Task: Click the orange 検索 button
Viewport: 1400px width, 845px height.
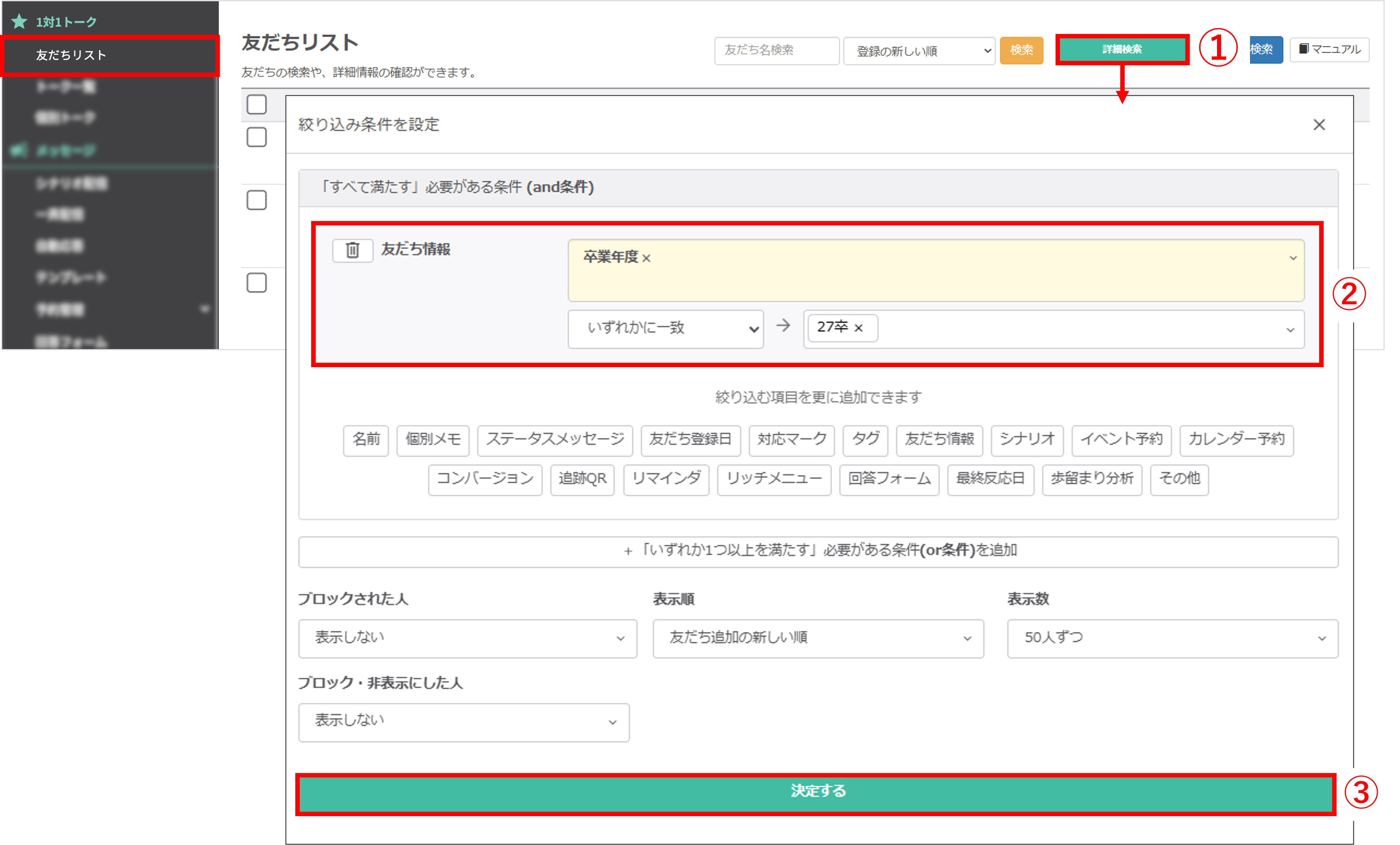Action: 1021,50
